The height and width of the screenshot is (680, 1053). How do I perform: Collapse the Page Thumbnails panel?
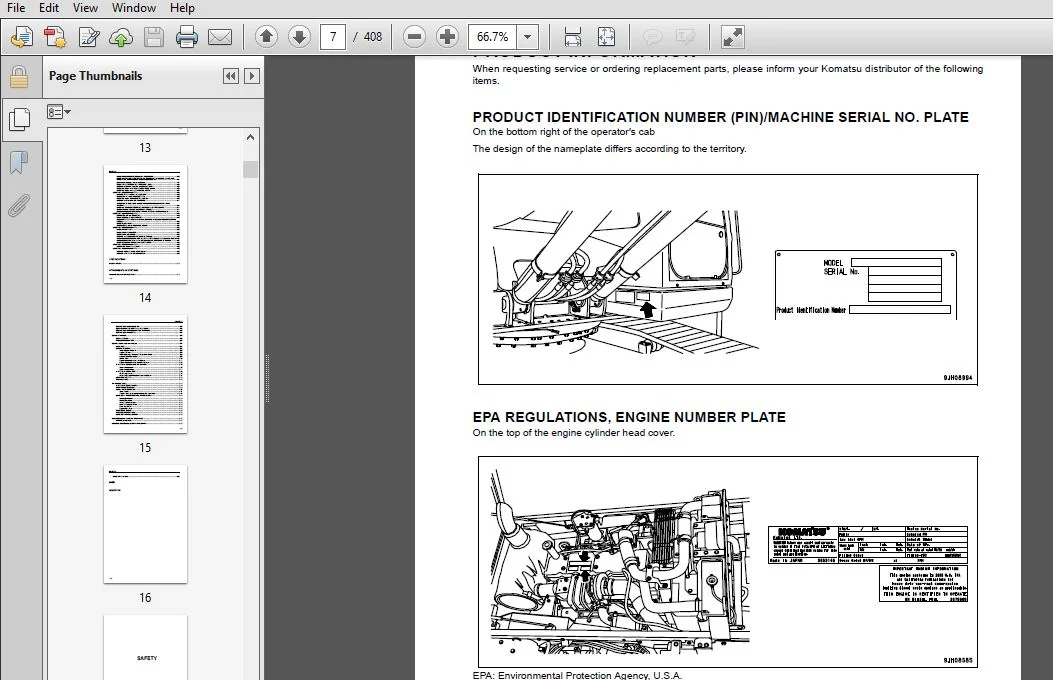(230, 76)
